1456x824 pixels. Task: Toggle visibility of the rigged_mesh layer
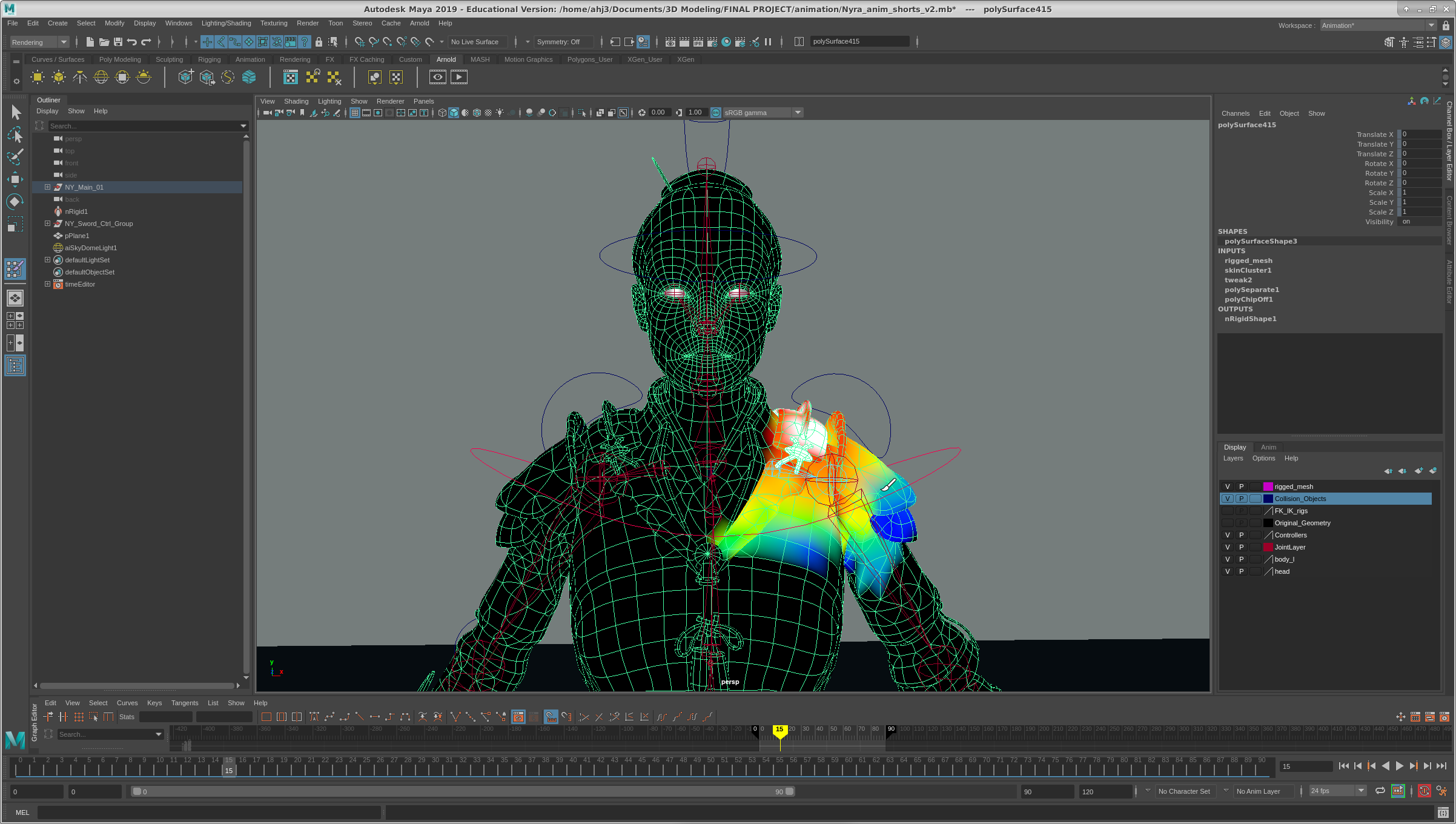pos(1227,487)
